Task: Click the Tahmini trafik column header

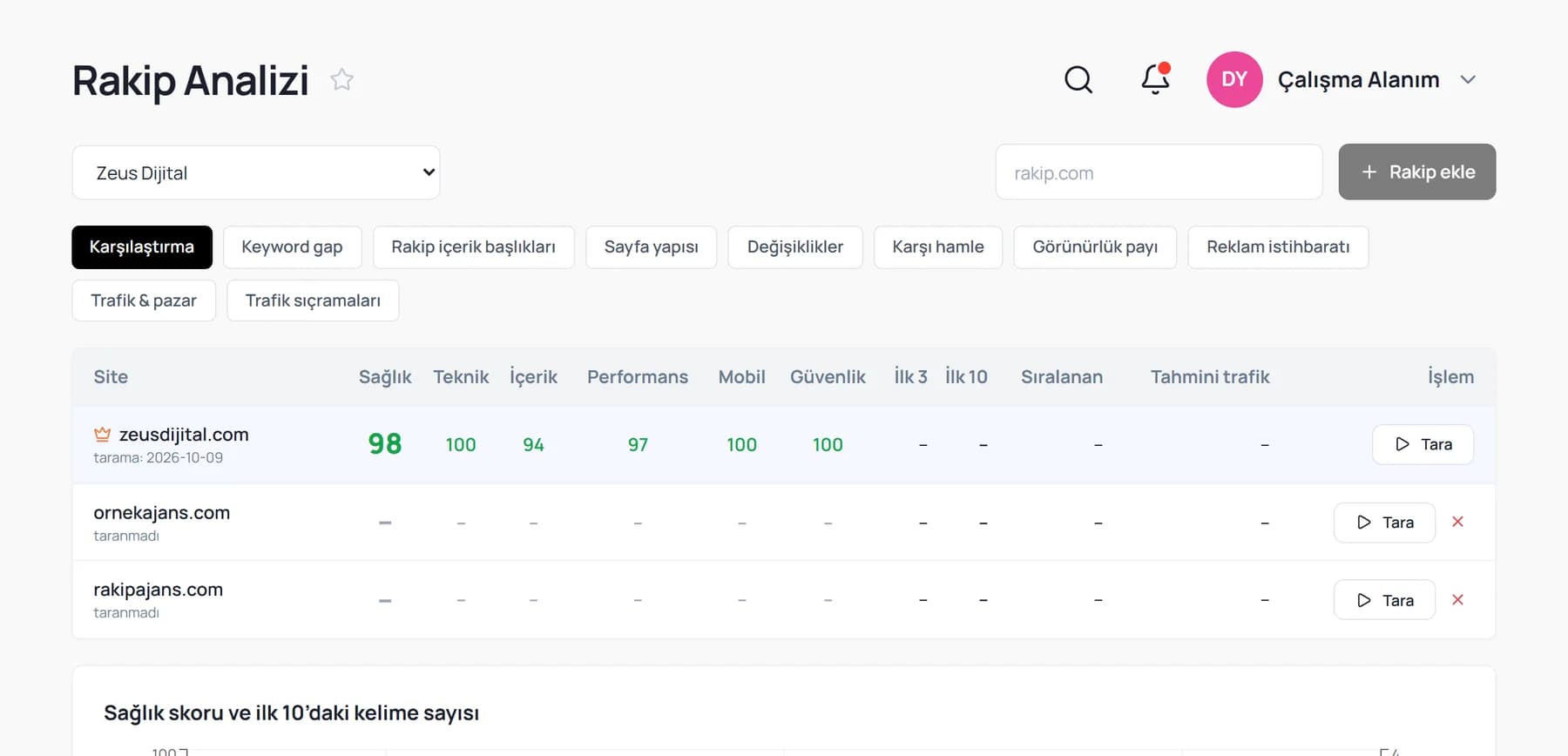Action: point(1210,377)
